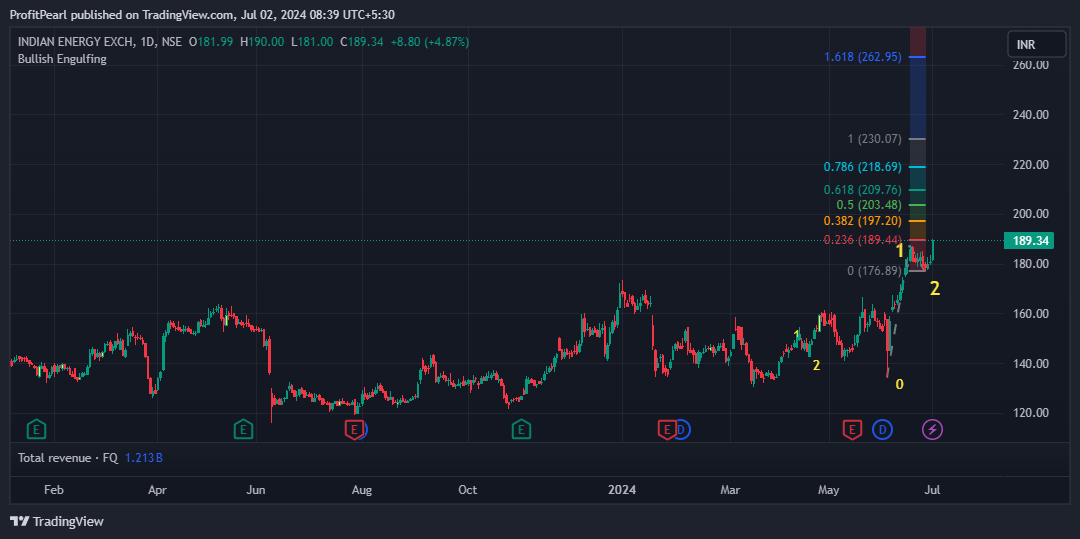Screen dimensions: 1080x539
Task: Click the Total revenue · FQ label
Action: [x=68, y=457]
